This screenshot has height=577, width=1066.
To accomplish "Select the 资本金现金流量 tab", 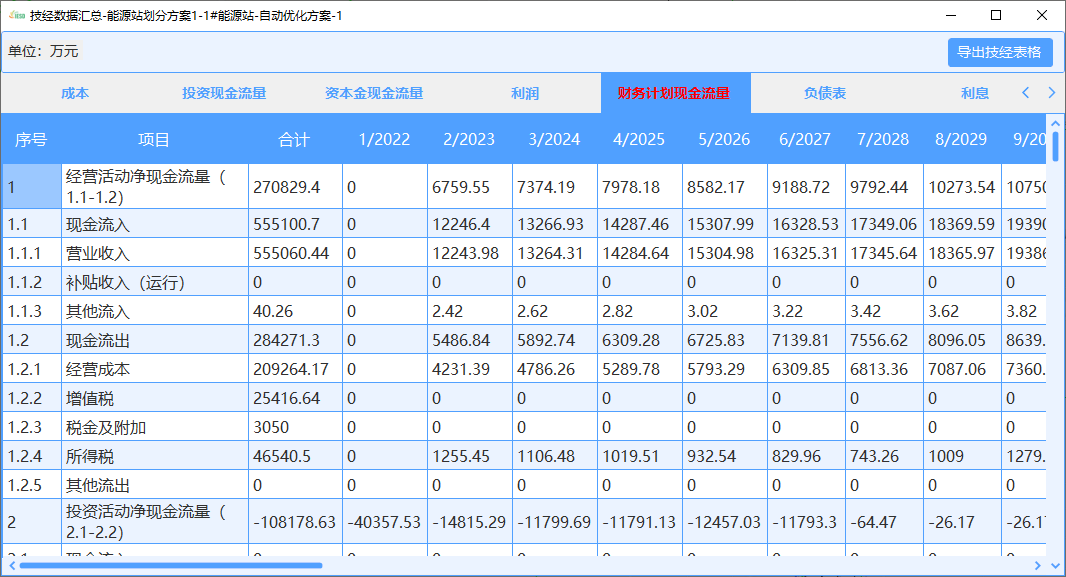I will pos(374,93).
